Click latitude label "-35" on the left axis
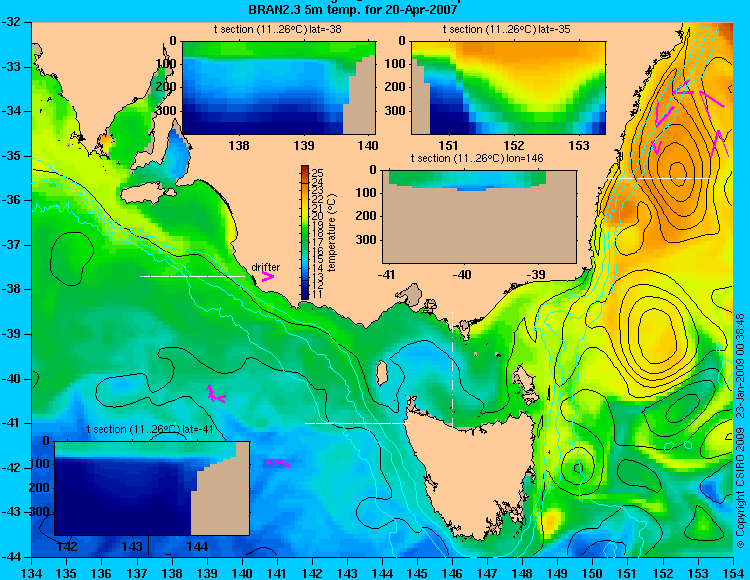This screenshot has height=580, width=750. click(x=11, y=156)
